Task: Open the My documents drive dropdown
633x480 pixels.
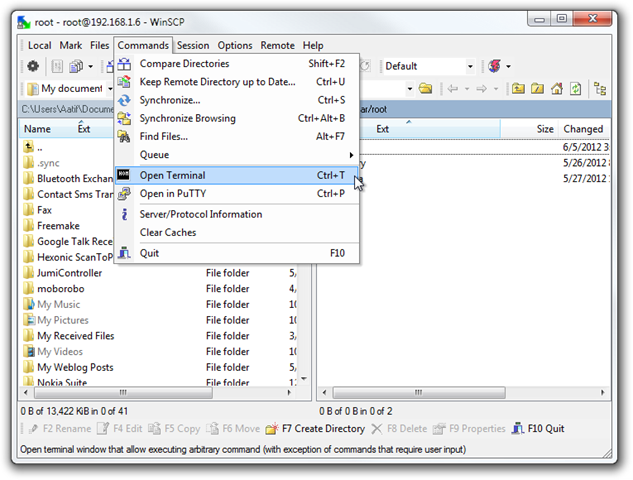Action: pyautogui.click(x=110, y=88)
